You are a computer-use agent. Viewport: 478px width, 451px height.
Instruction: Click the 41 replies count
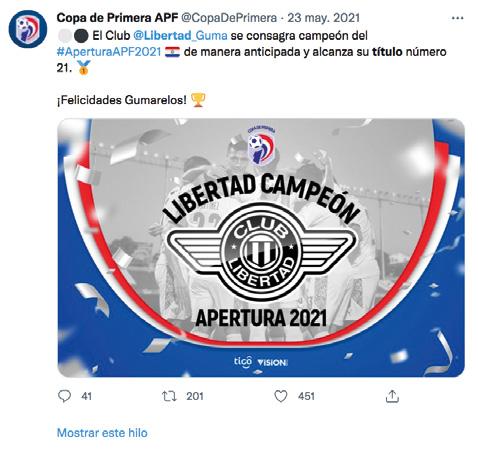[x=86, y=396]
